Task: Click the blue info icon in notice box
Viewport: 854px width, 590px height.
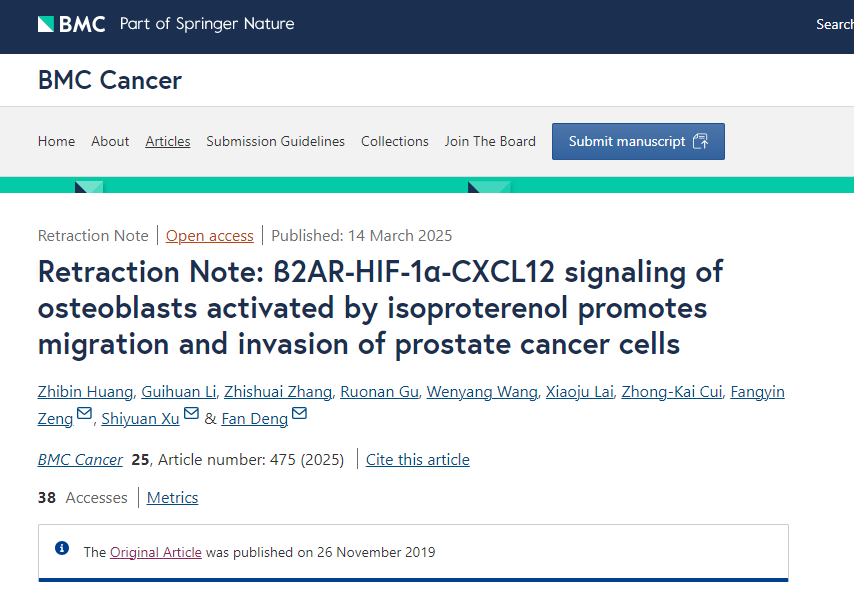Action: coord(62,548)
